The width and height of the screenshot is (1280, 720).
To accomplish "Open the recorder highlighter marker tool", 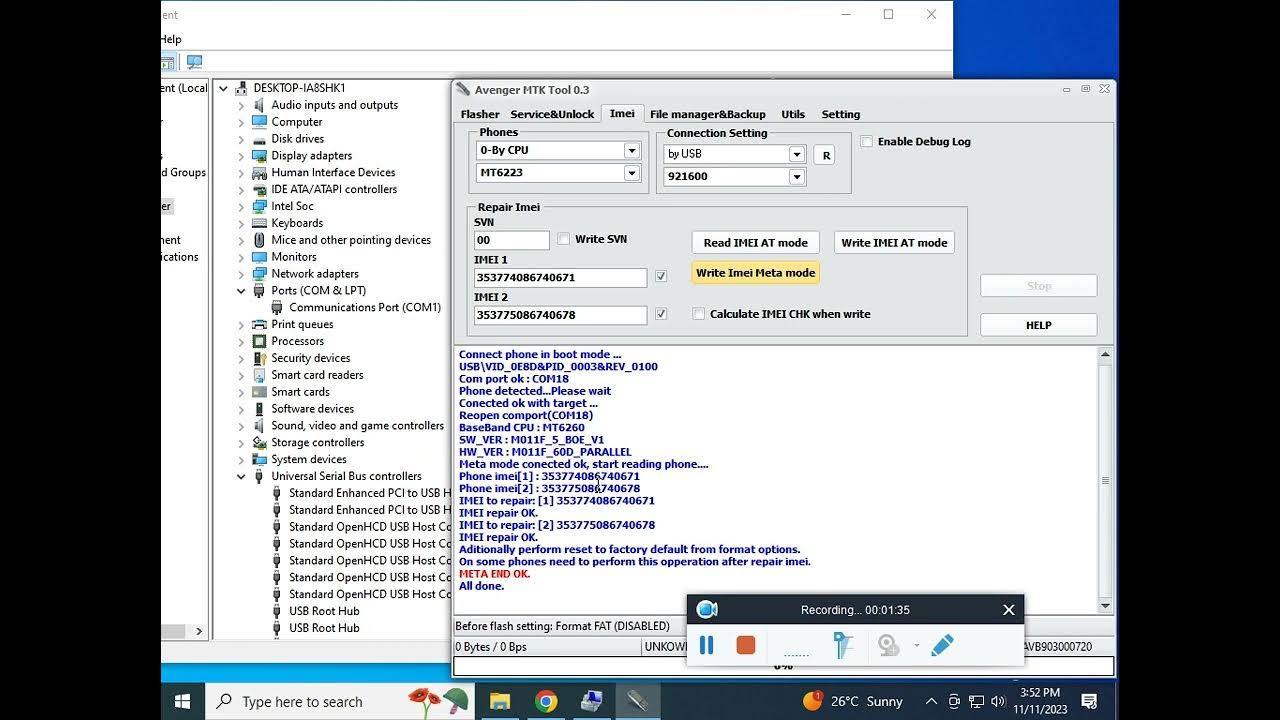I will pos(844,646).
